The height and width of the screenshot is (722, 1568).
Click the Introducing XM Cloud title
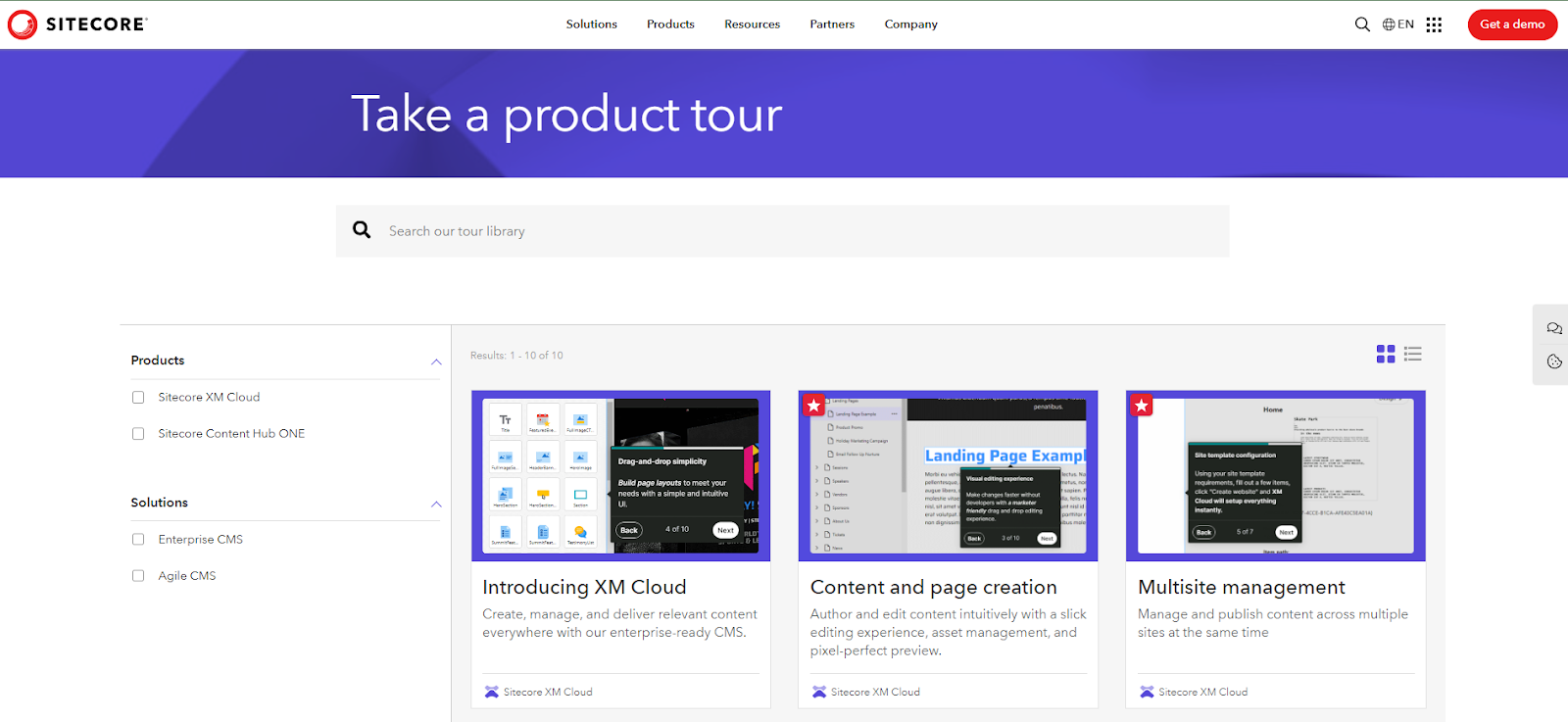584,587
